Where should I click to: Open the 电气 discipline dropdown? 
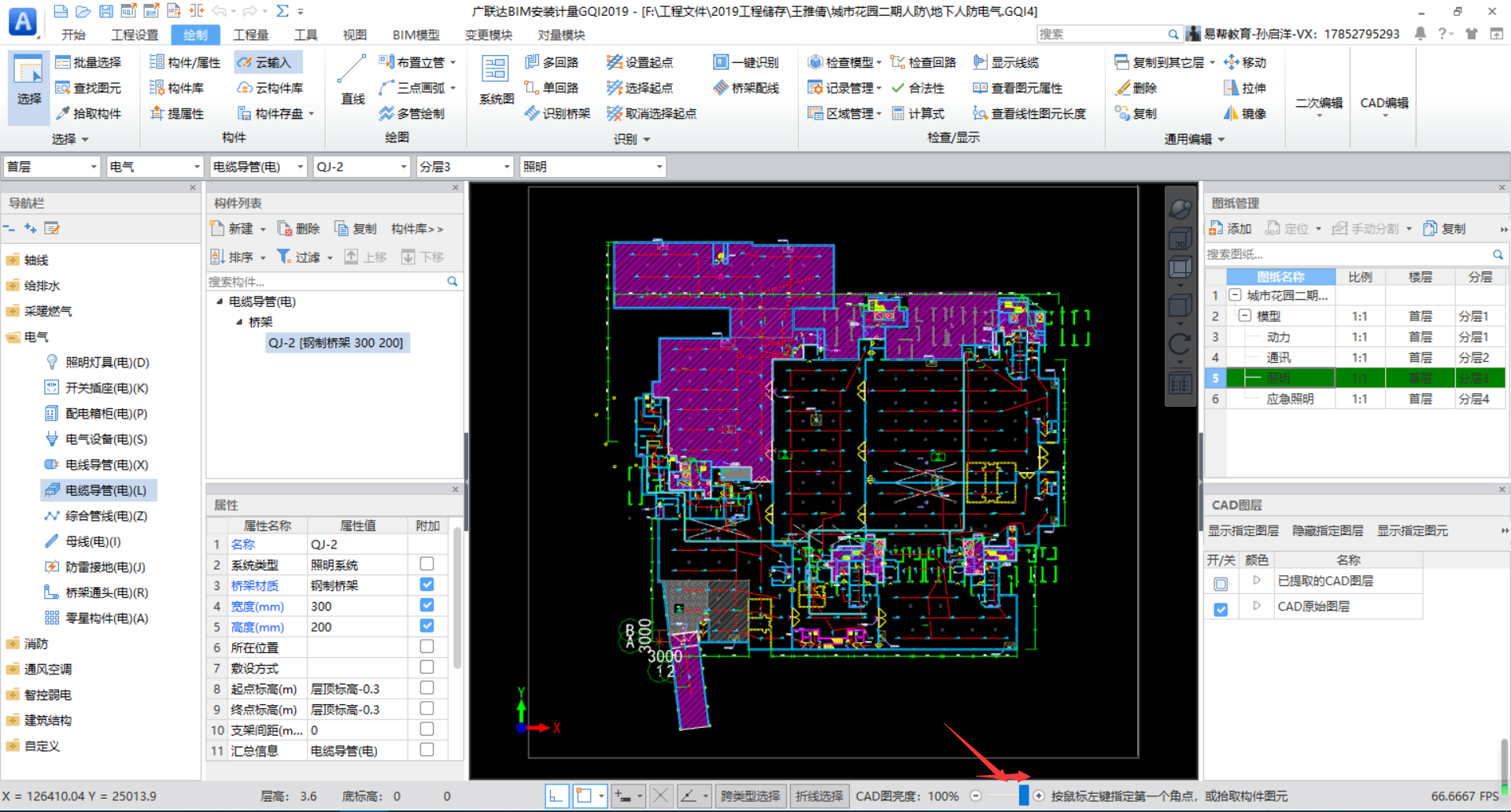click(x=155, y=167)
